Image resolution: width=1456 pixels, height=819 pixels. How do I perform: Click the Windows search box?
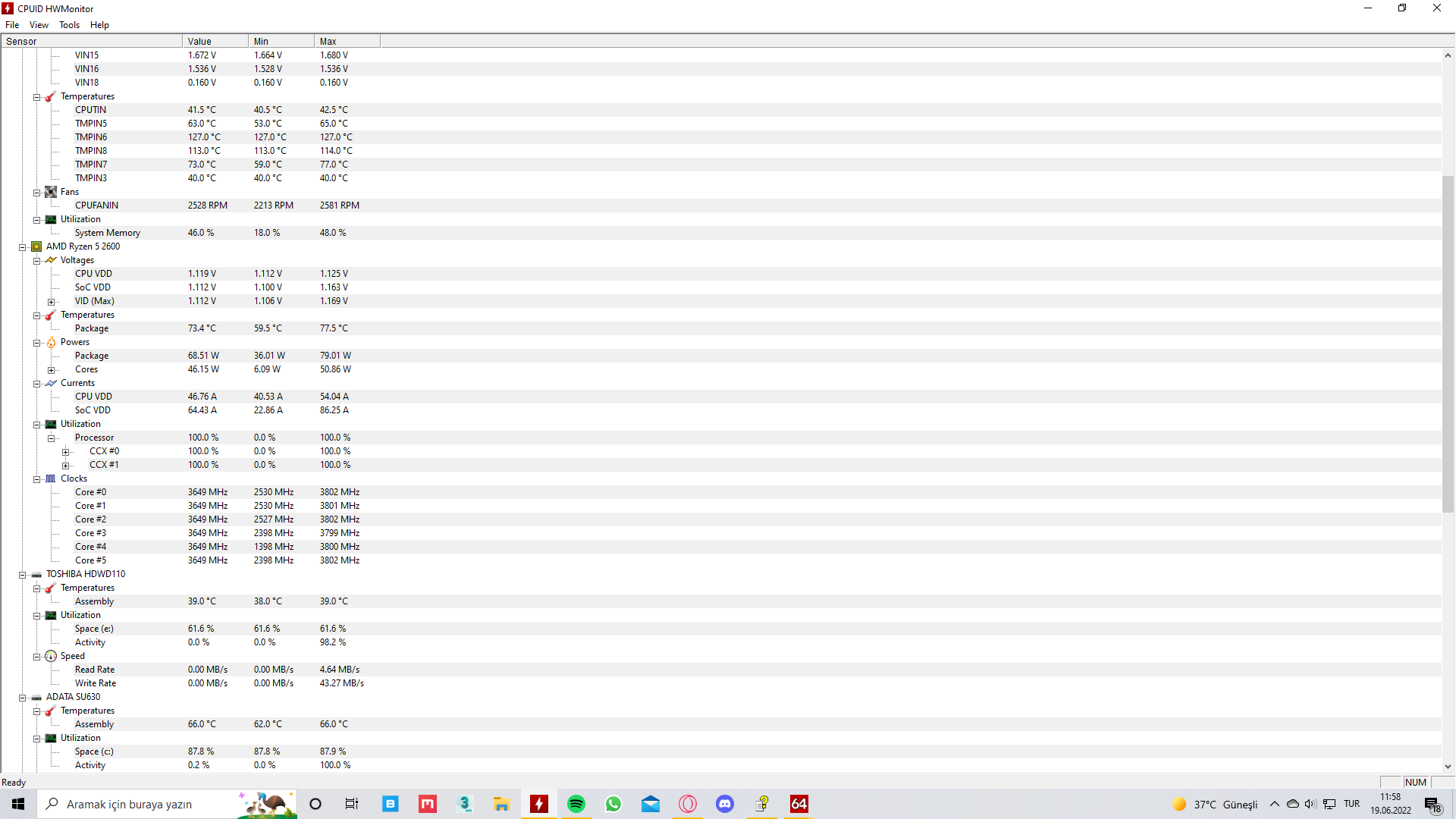tap(129, 804)
